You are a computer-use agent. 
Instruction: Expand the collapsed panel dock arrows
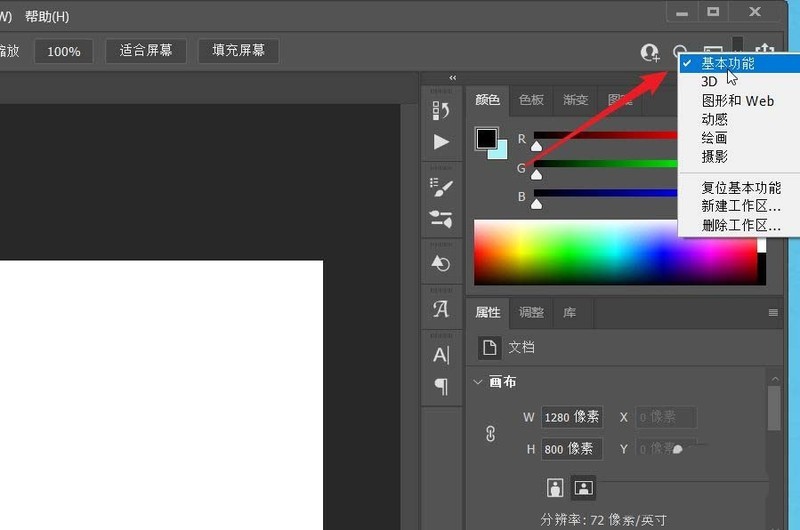453,77
